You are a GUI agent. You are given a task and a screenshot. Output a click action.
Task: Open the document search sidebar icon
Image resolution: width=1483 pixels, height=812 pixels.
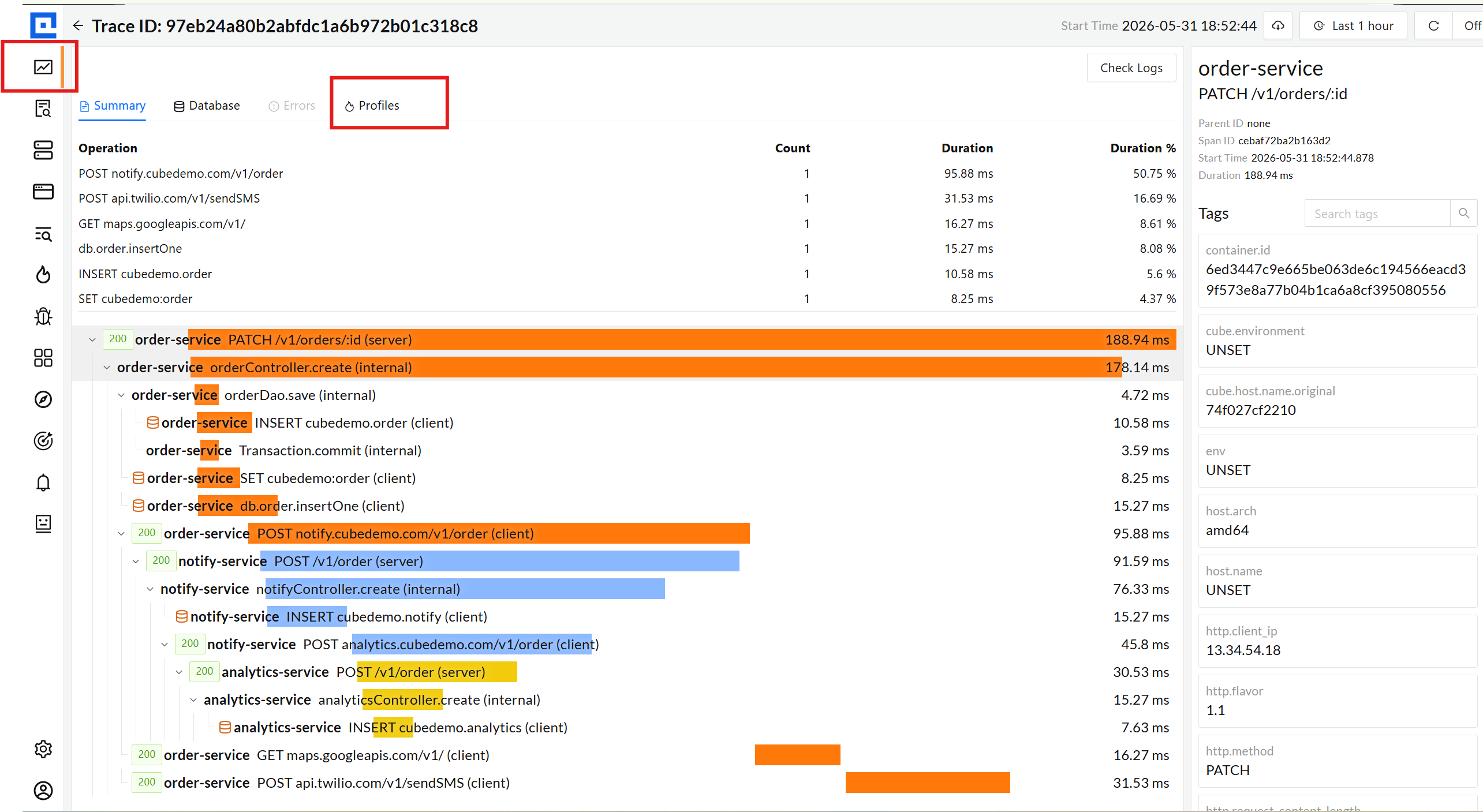[43, 108]
